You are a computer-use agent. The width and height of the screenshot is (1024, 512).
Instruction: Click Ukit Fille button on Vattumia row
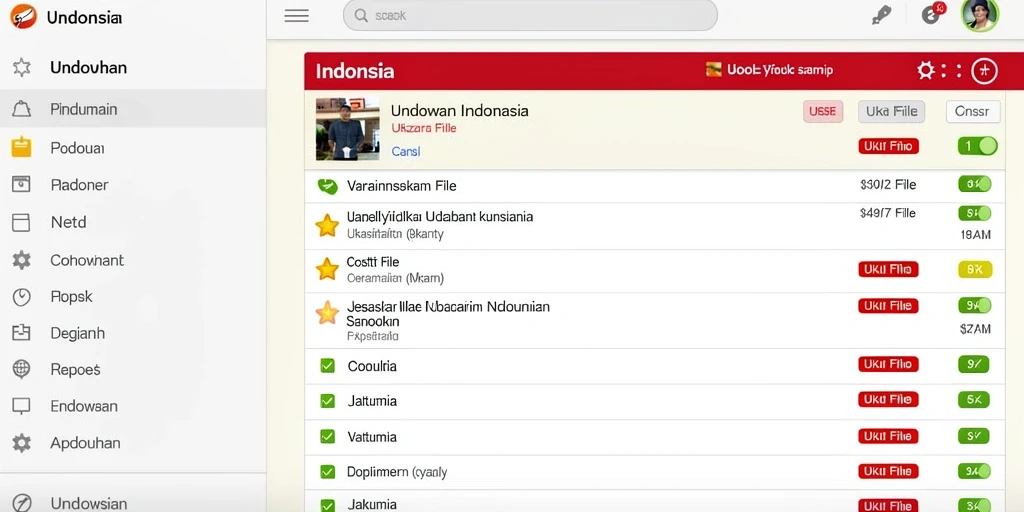coord(888,436)
